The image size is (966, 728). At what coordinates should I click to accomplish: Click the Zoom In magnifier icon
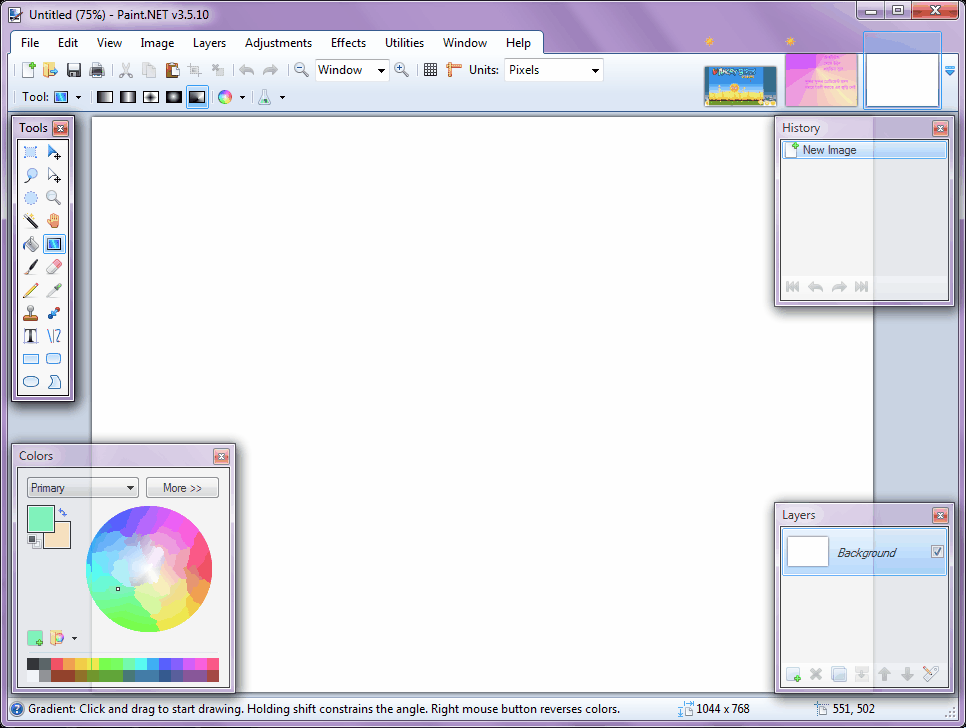[401, 70]
